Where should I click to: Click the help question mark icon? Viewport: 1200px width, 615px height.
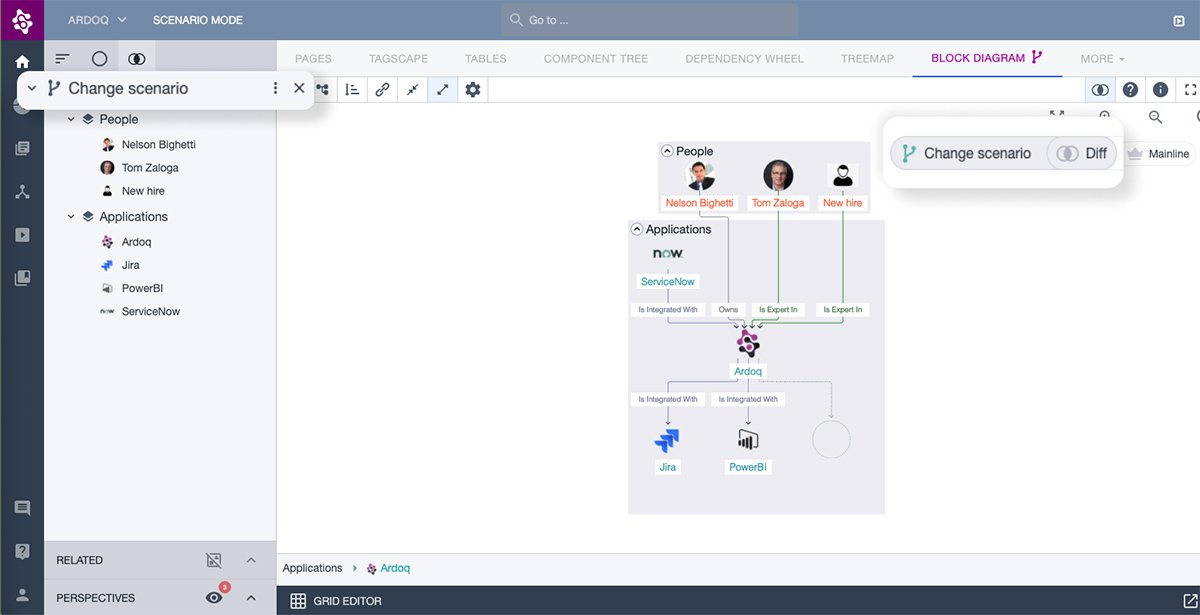point(1130,89)
